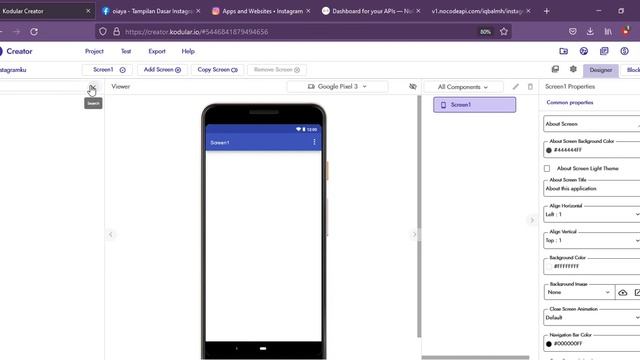Screen dimensions: 640x360
Task: Open Common properties section
Action: point(569,102)
